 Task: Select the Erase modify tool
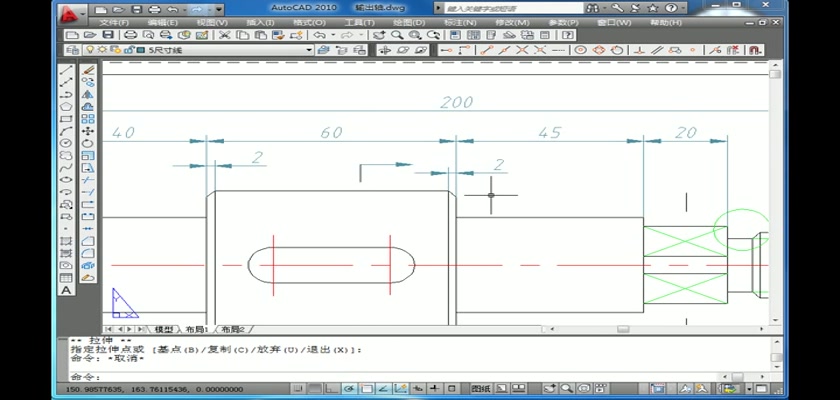coord(88,70)
